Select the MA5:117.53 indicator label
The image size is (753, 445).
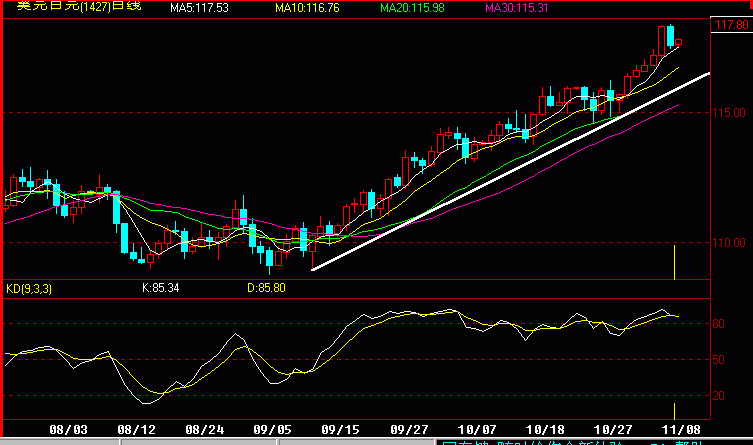coord(199,8)
